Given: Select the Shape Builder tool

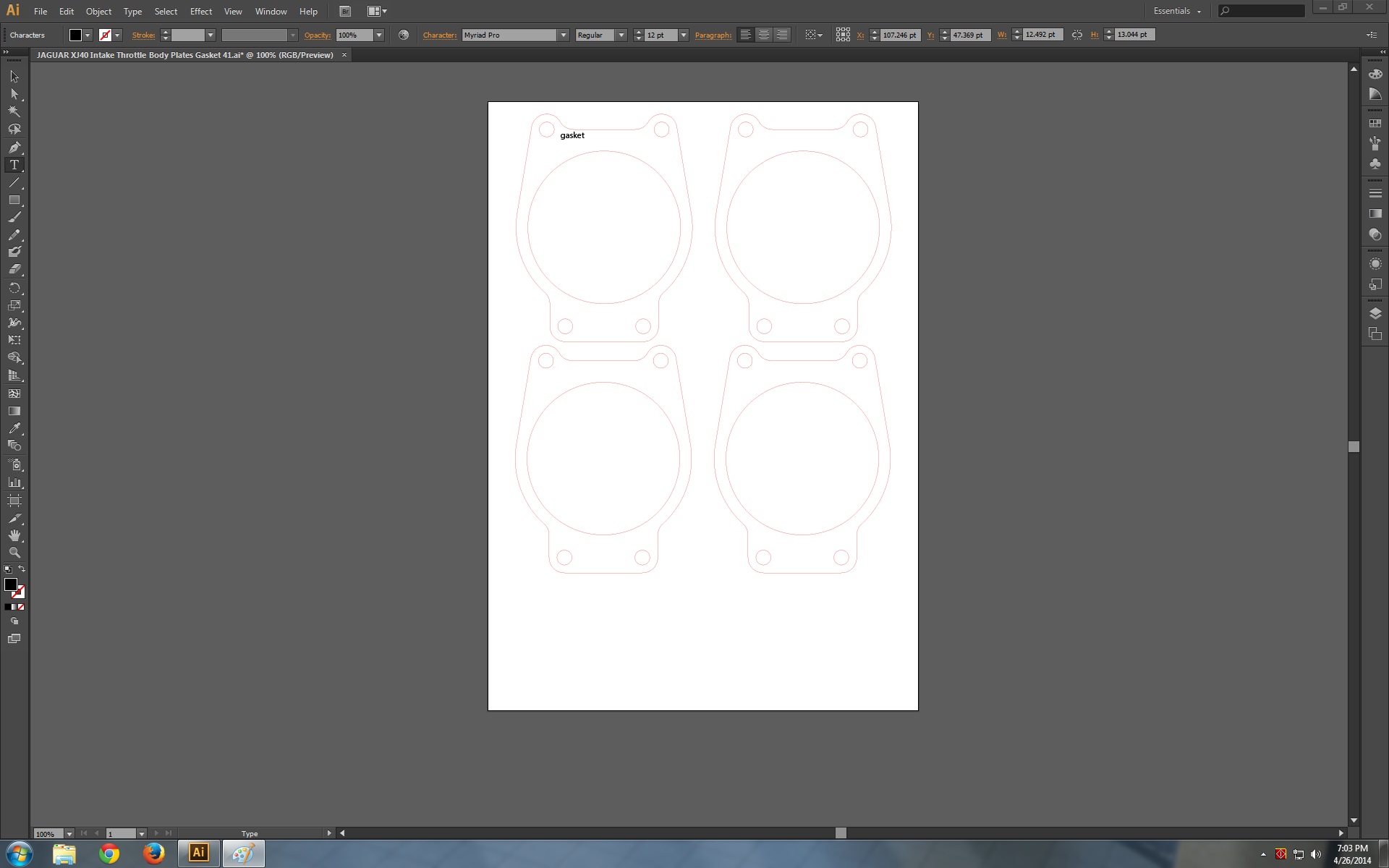Looking at the screenshot, I should 14,358.
